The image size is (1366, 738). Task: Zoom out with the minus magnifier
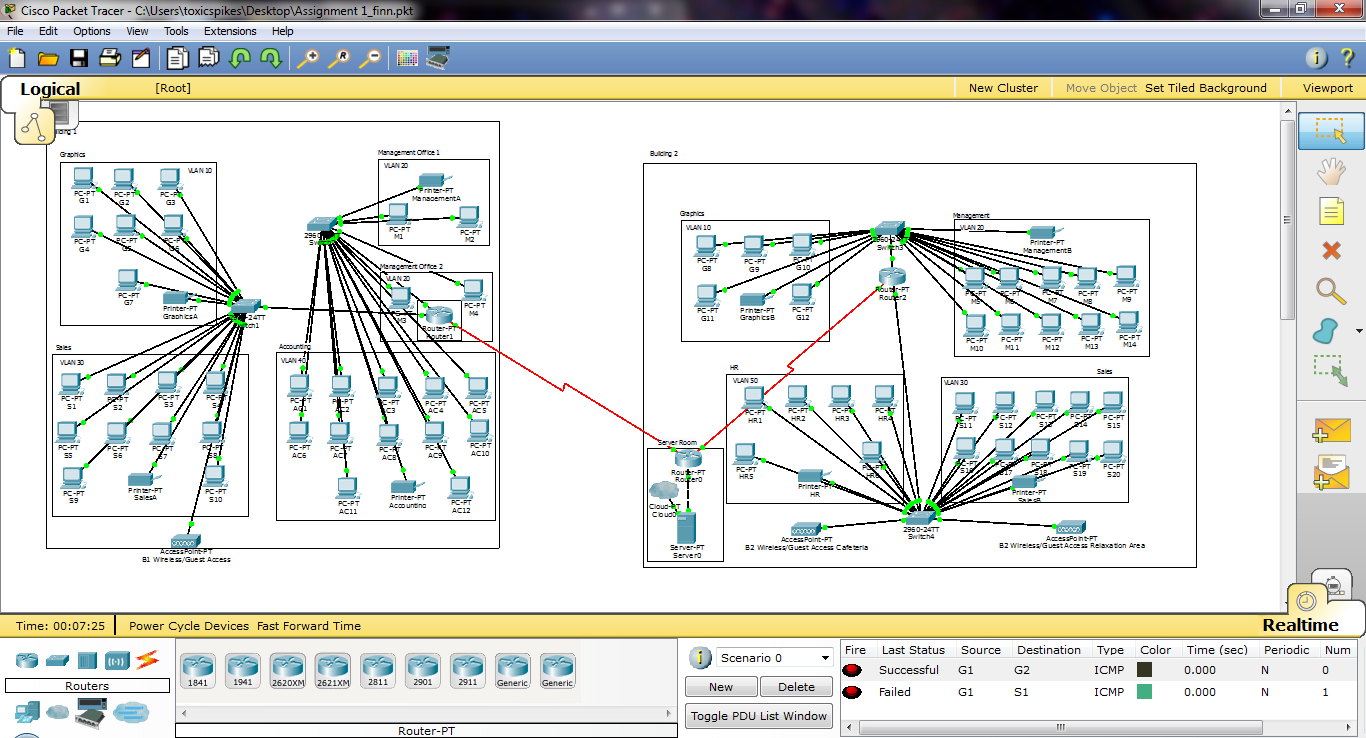370,58
